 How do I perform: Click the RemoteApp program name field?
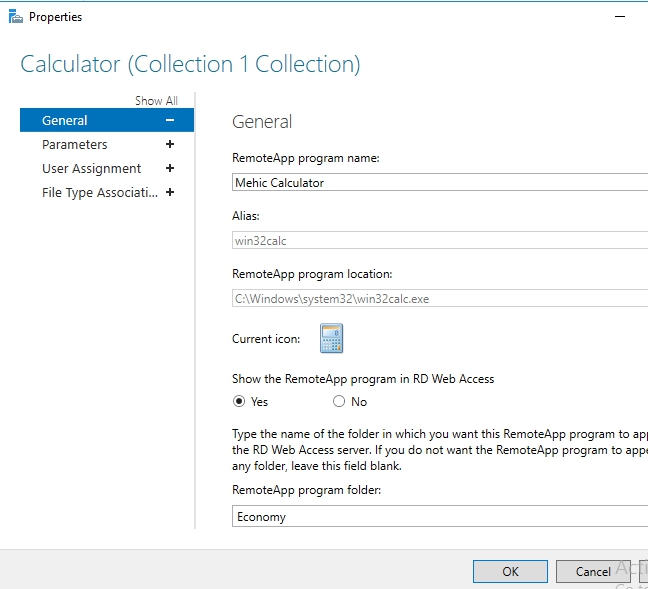click(440, 182)
